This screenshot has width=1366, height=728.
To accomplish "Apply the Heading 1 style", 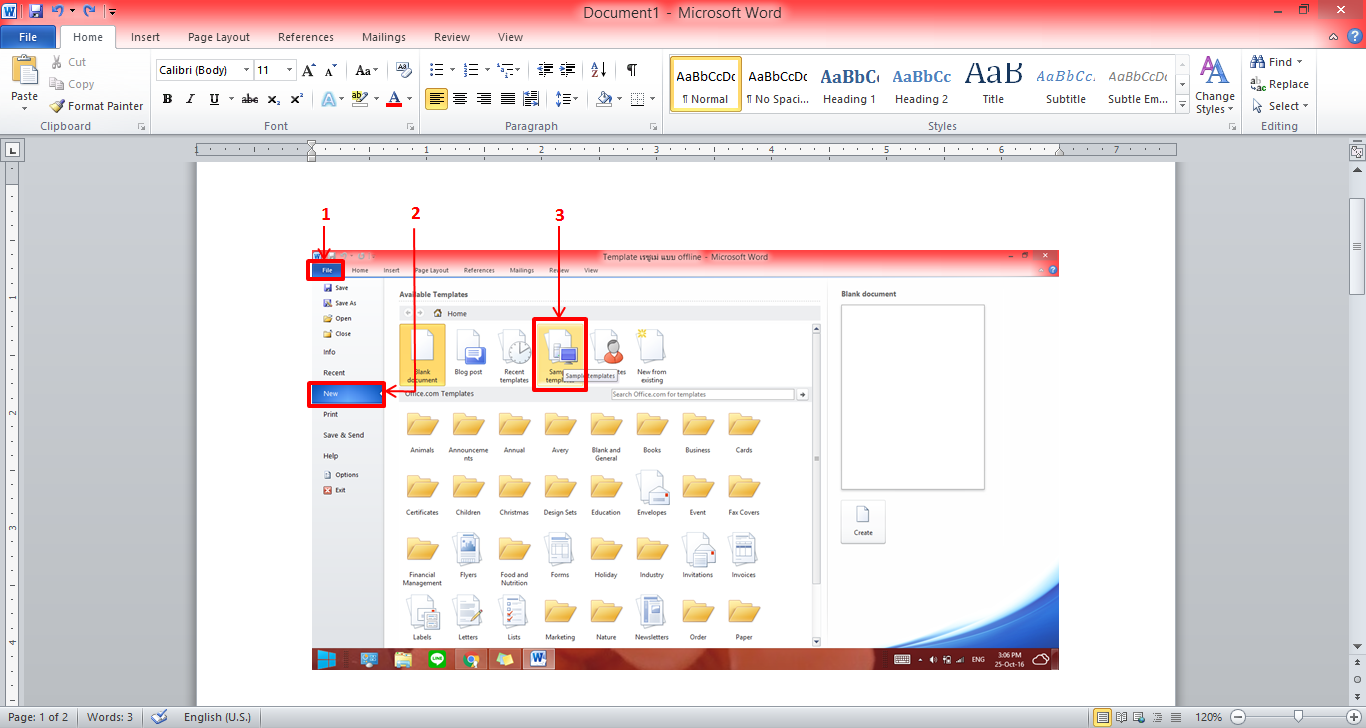I will (849, 84).
